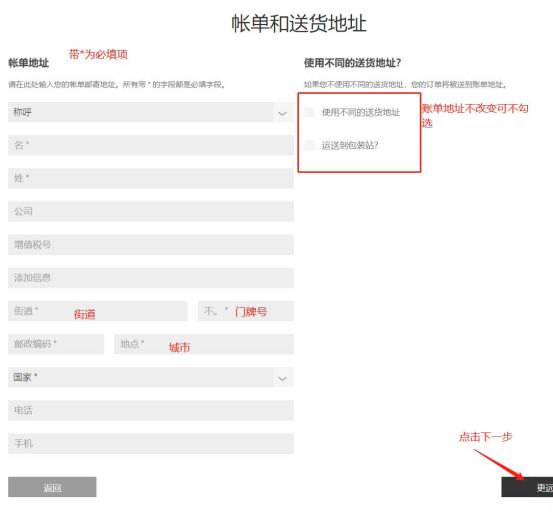The width and height of the screenshot is (553, 516).
Task: Click the chevron arrow of 称呼 field
Action: [282, 113]
